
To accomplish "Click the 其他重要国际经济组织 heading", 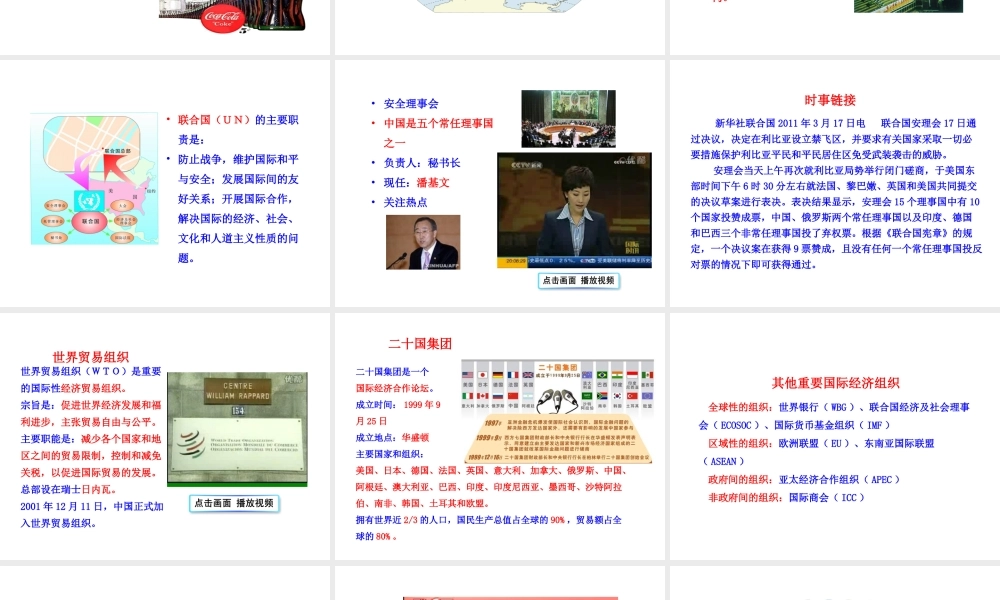I will coord(835,383).
